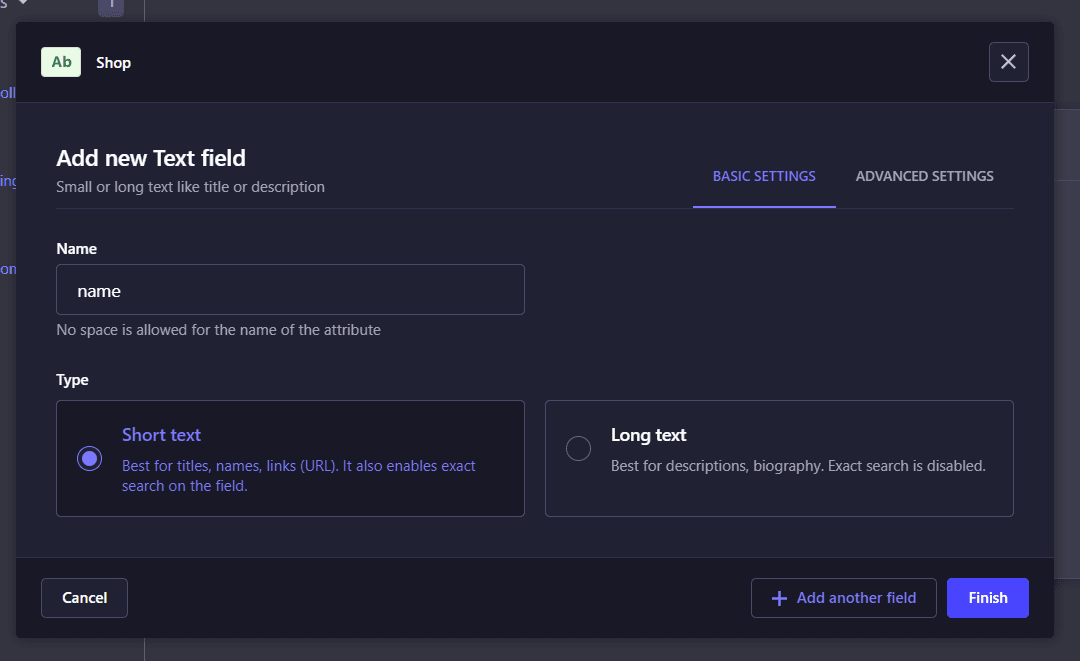Open the Basic Settings tab
This screenshot has width=1080, height=661.
(764, 176)
